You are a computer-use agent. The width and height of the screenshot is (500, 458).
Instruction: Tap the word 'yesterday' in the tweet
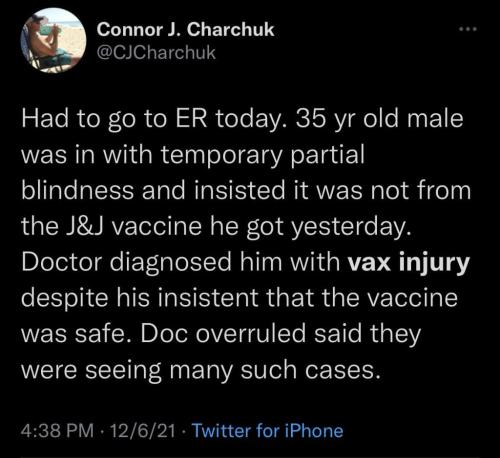[x=349, y=227]
